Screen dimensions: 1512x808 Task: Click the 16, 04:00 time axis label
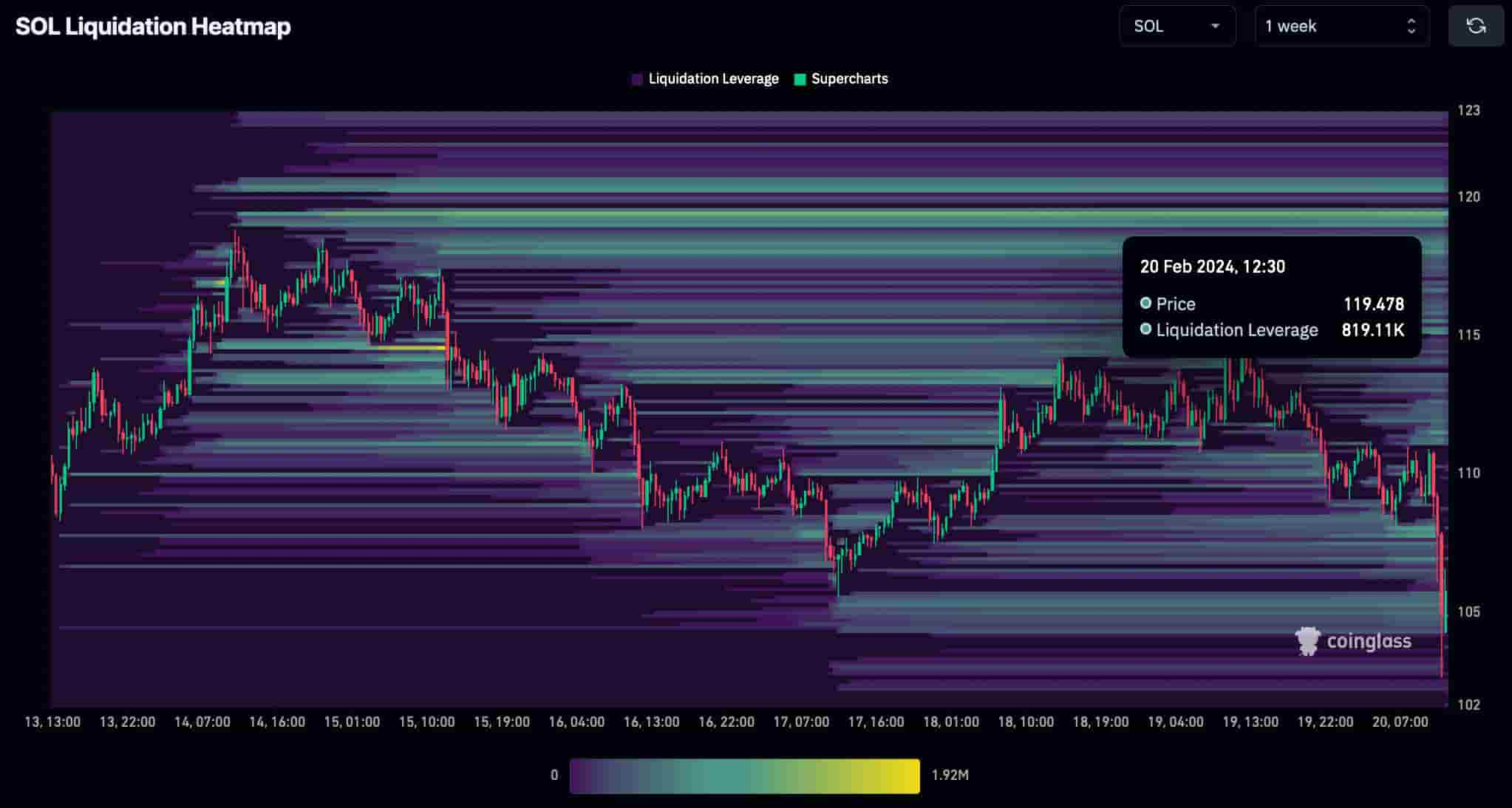tap(576, 722)
